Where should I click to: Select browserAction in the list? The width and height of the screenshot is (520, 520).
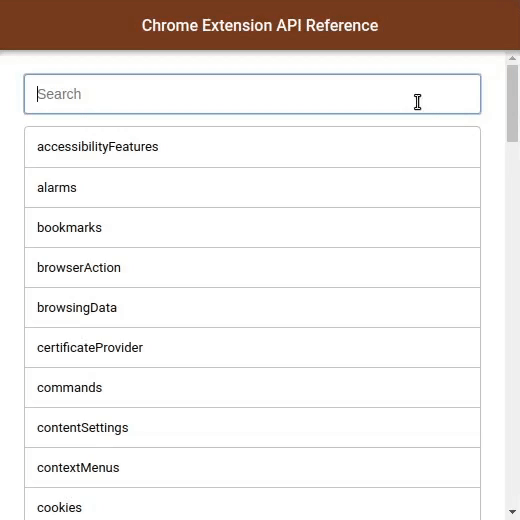point(252,268)
